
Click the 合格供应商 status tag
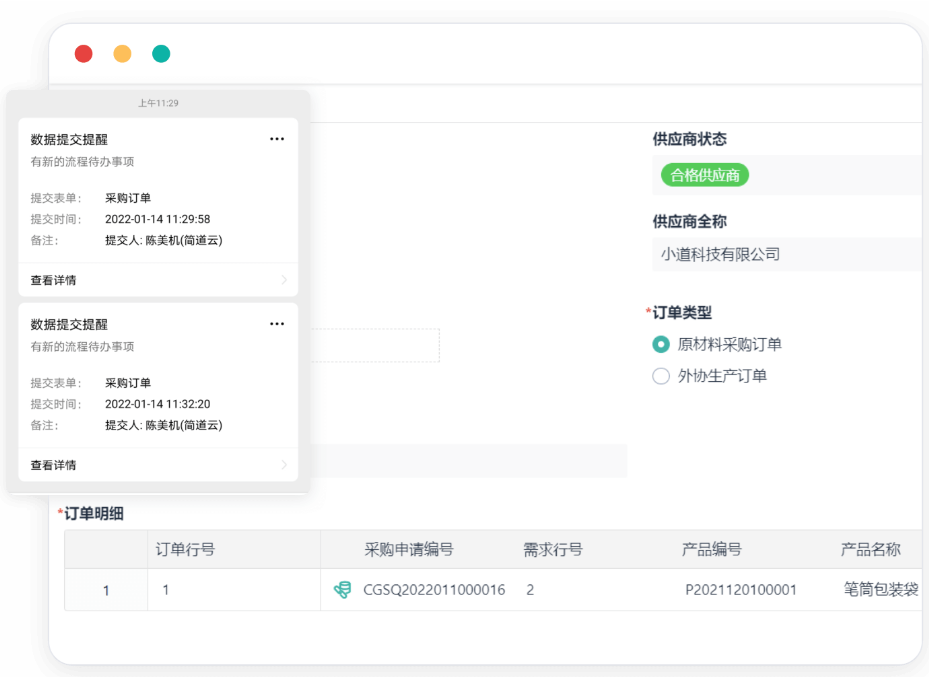704,175
